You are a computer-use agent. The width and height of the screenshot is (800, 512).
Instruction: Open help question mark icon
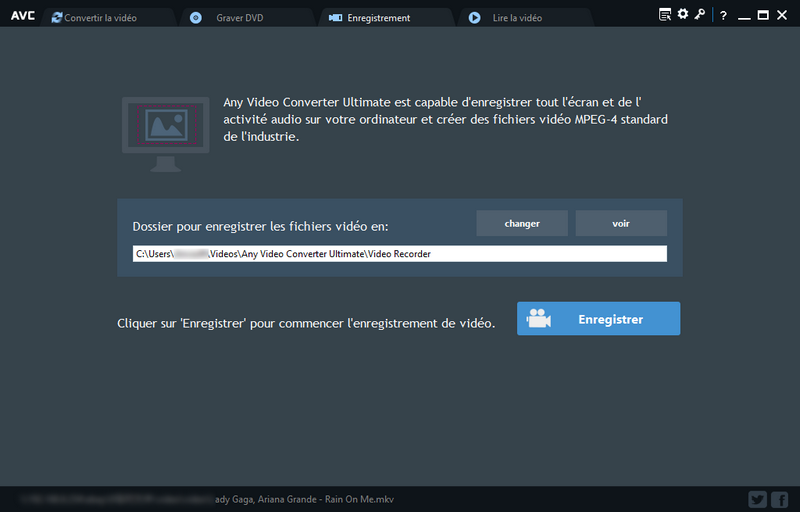pyautogui.click(x=723, y=16)
